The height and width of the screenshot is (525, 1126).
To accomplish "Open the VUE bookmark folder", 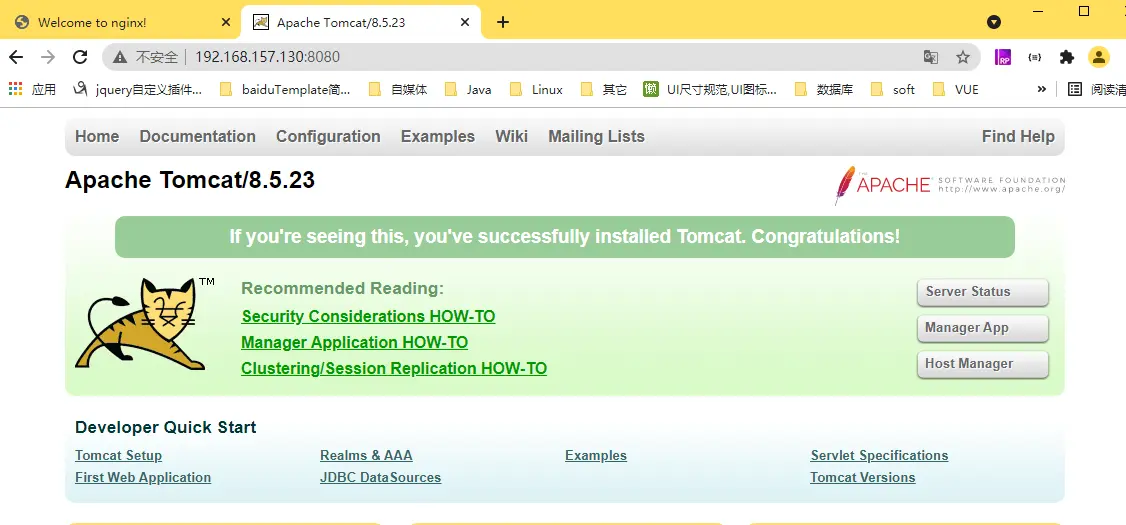I will [956, 90].
